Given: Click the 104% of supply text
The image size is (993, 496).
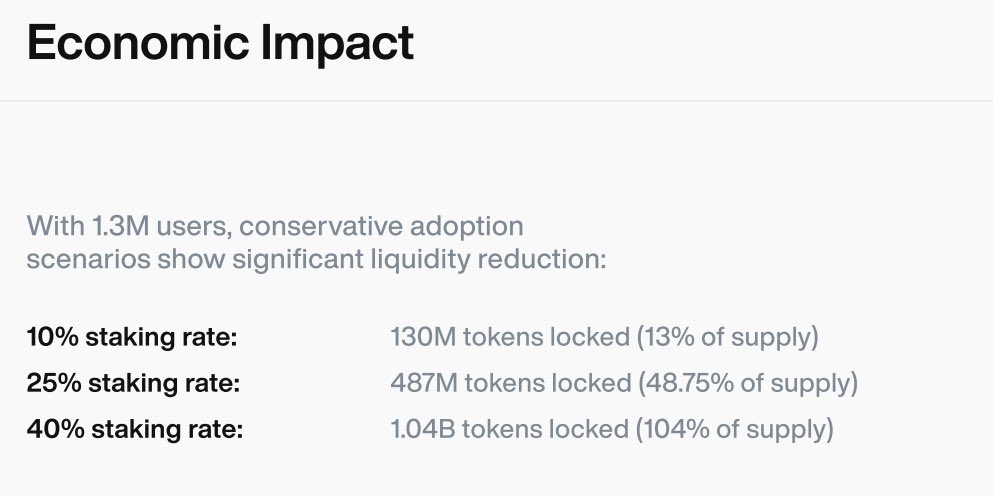Looking at the screenshot, I should pos(735,429).
